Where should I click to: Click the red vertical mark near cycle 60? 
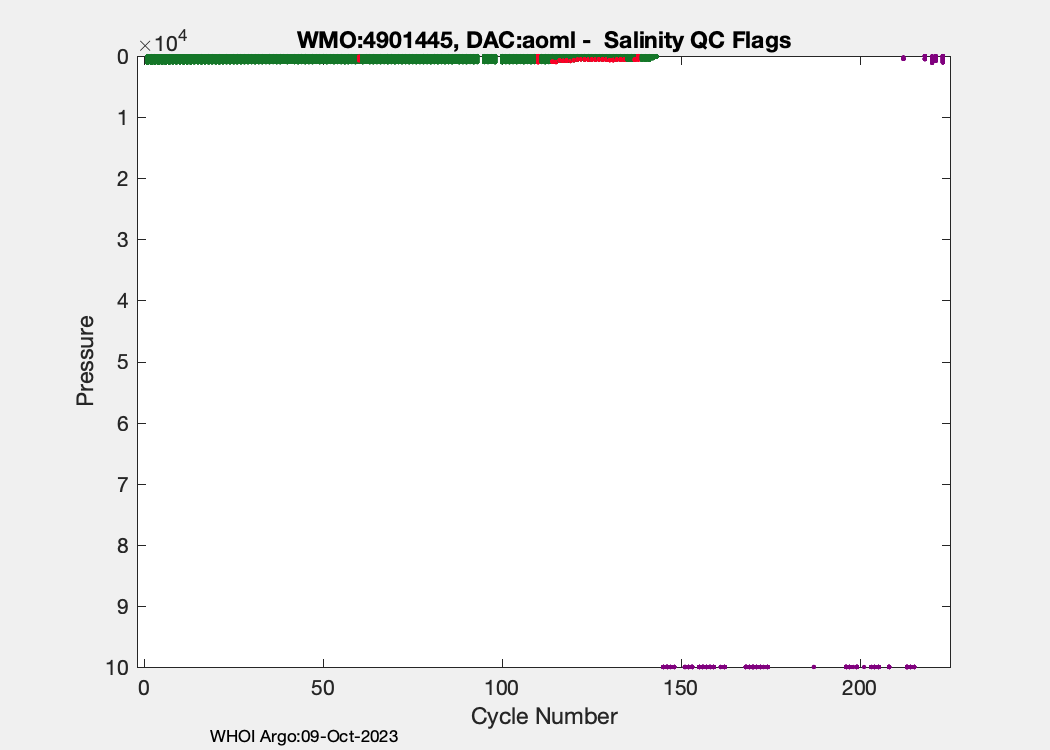click(x=359, y=59)
